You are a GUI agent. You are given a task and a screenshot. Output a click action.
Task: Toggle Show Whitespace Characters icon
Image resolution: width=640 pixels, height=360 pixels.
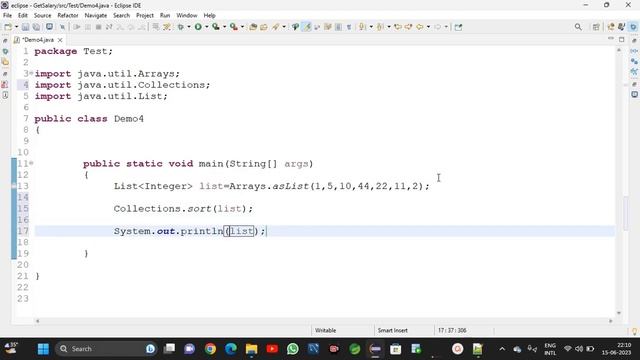coord(349,27)
